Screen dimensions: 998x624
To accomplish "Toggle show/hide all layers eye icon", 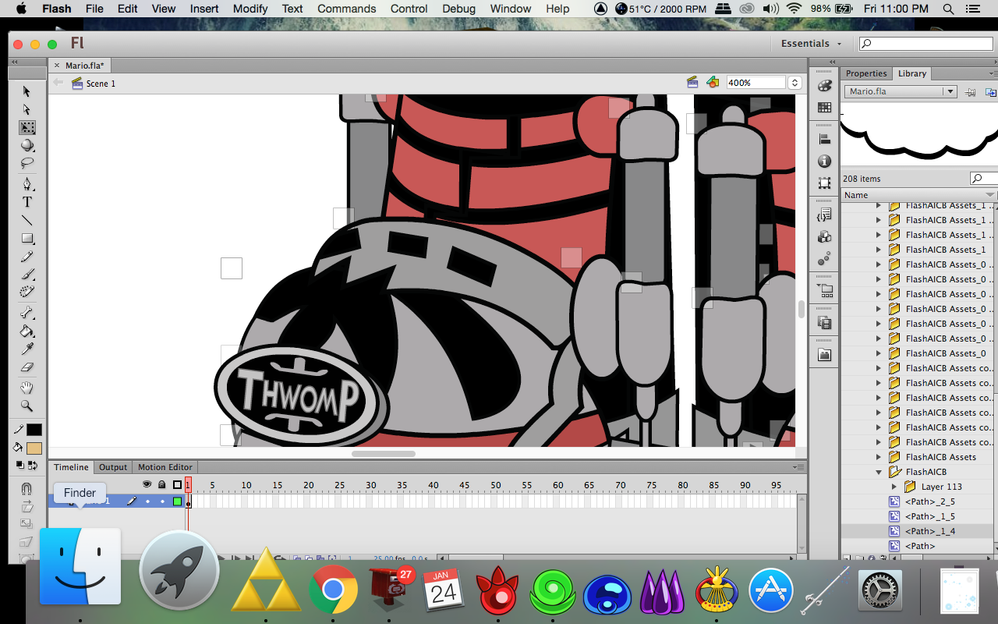I will pyautogui.click(x=147, y=485).
